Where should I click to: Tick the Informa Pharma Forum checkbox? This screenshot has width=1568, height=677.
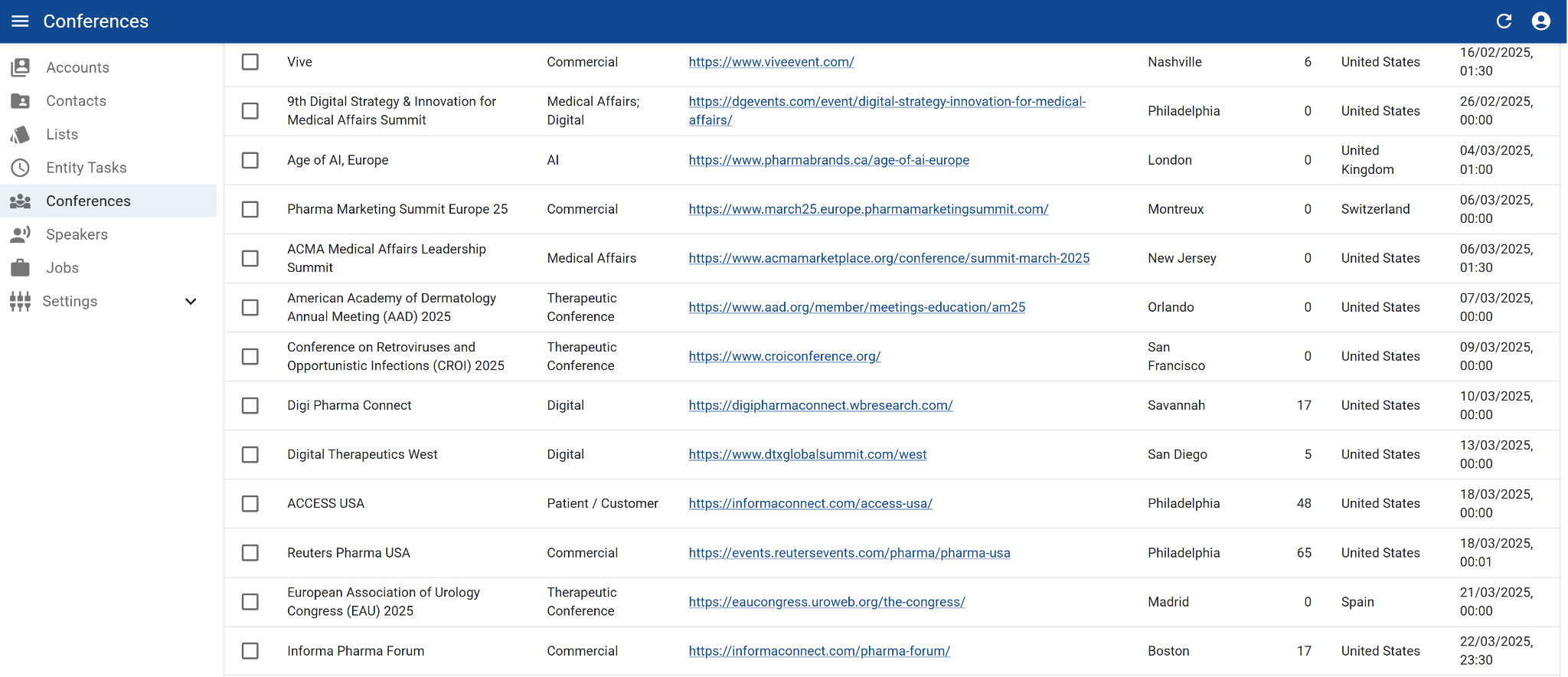click(x=250, y=651)
